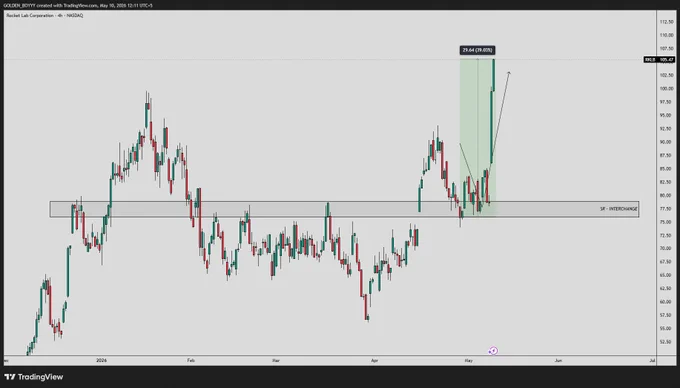The height and width of the screenshot is (388, 680).
Task: Click the 90.00 price axis label
Action: click(x=666, y=142)
